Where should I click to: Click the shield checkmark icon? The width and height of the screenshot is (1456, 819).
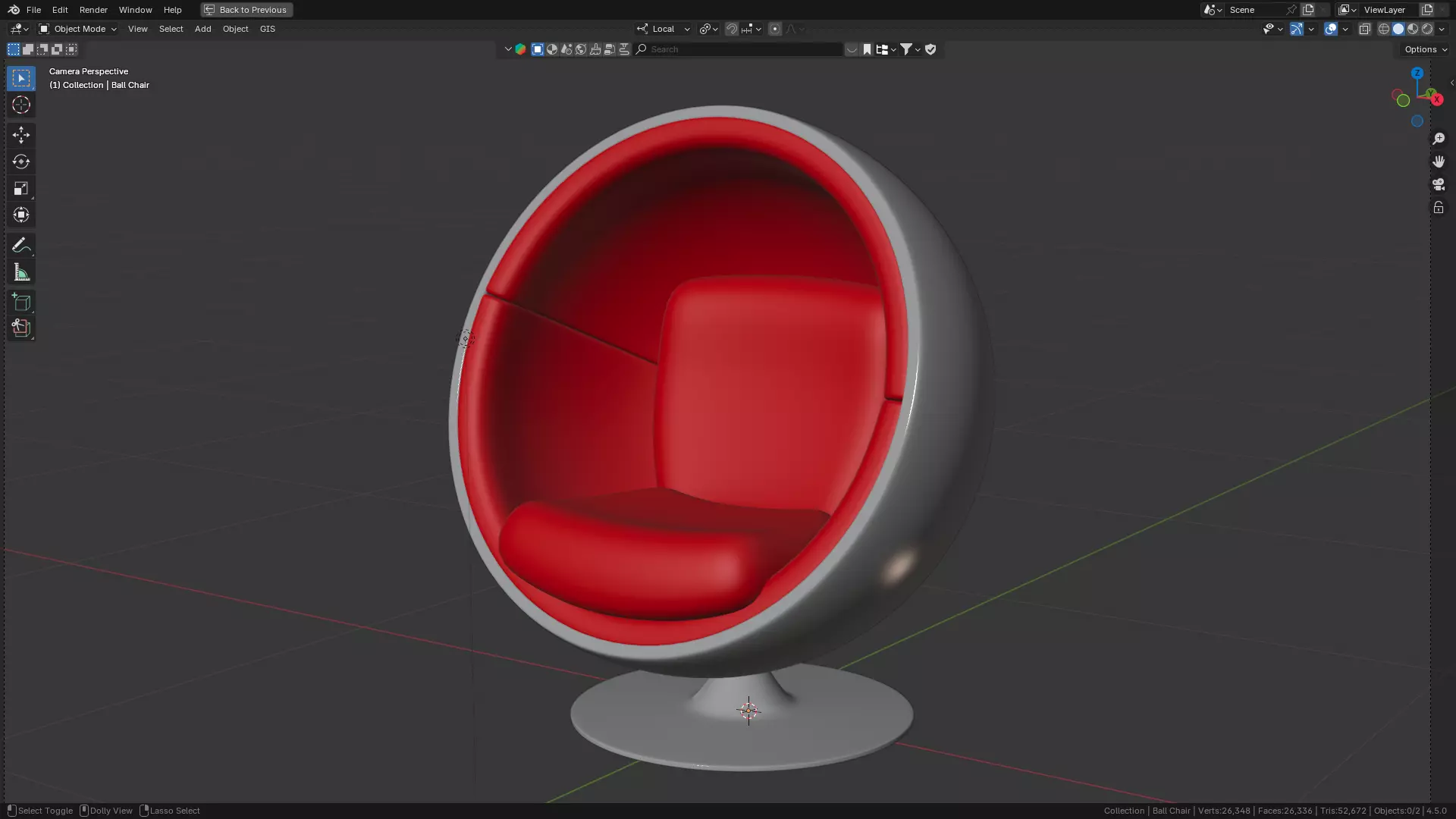click(x=930, y=49)
